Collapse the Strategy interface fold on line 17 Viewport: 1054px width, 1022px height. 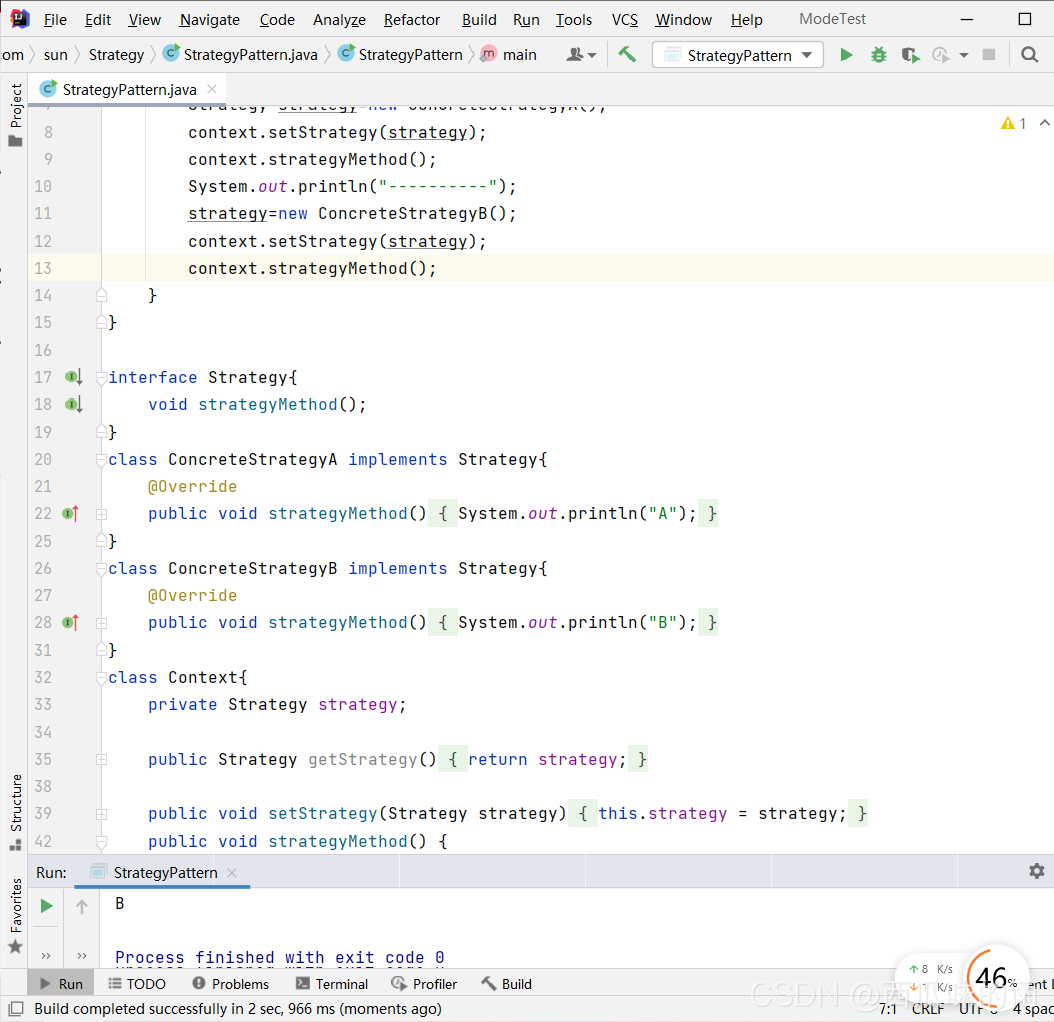coord(102,378)
